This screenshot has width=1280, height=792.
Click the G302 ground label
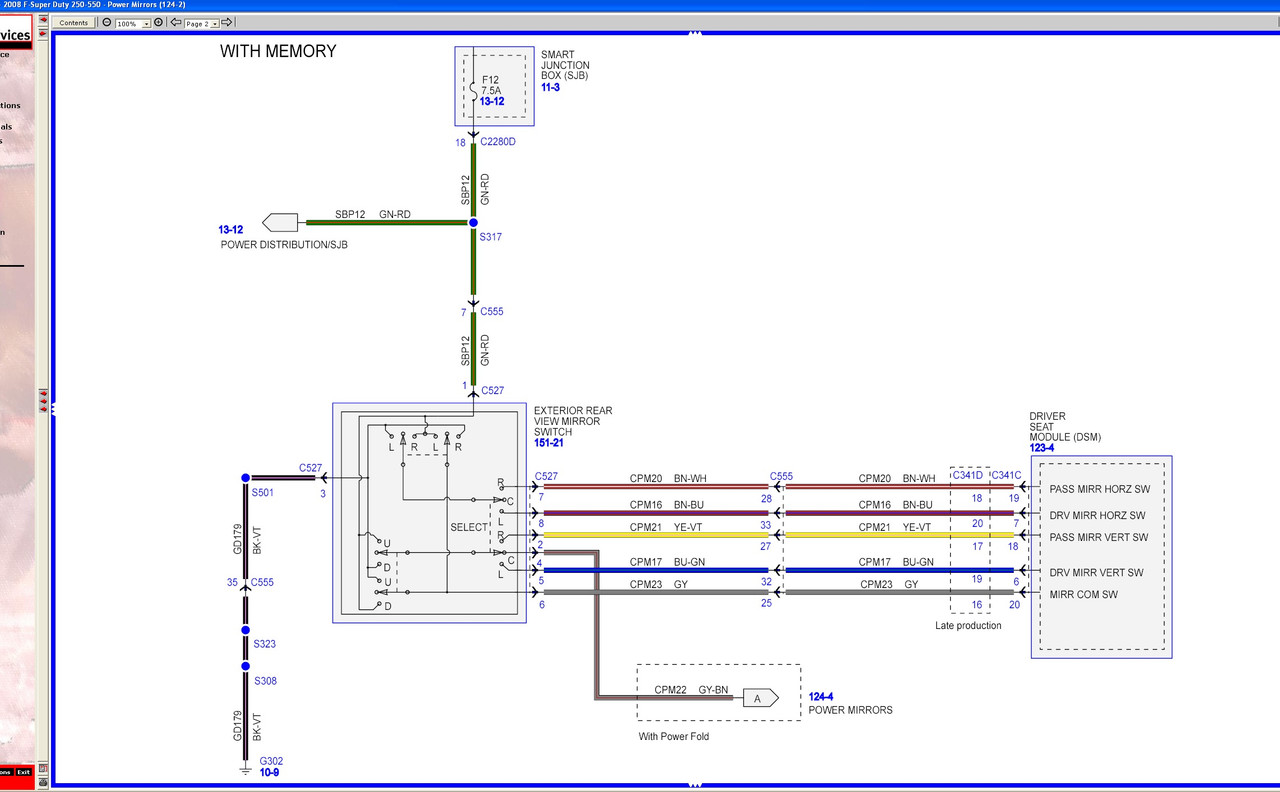271,761
